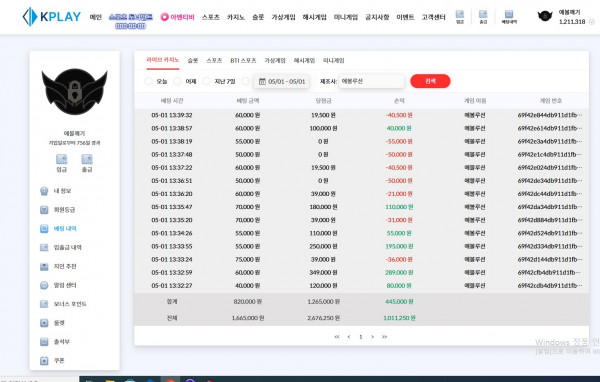Go to next page of results
Viewport: 600px width, 382px height.
pos(372,336)
